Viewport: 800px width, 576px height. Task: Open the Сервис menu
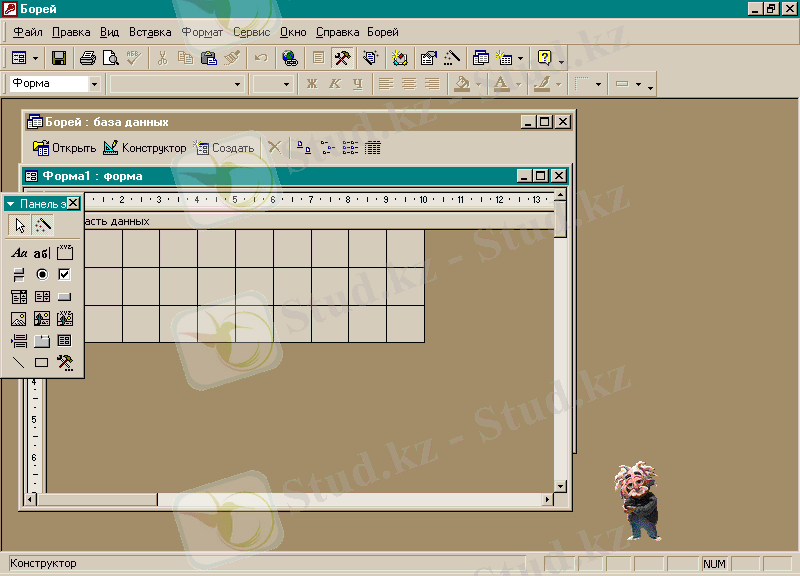tap(251, 32)
